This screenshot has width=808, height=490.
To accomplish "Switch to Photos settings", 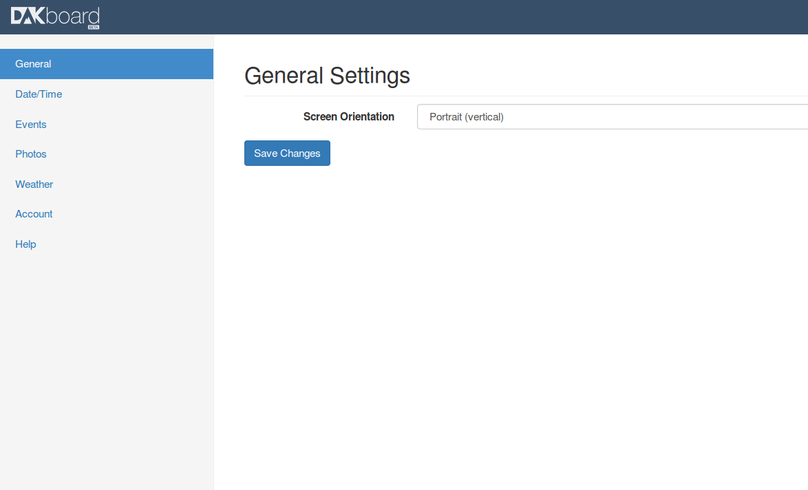I will [x=31, y=154].
